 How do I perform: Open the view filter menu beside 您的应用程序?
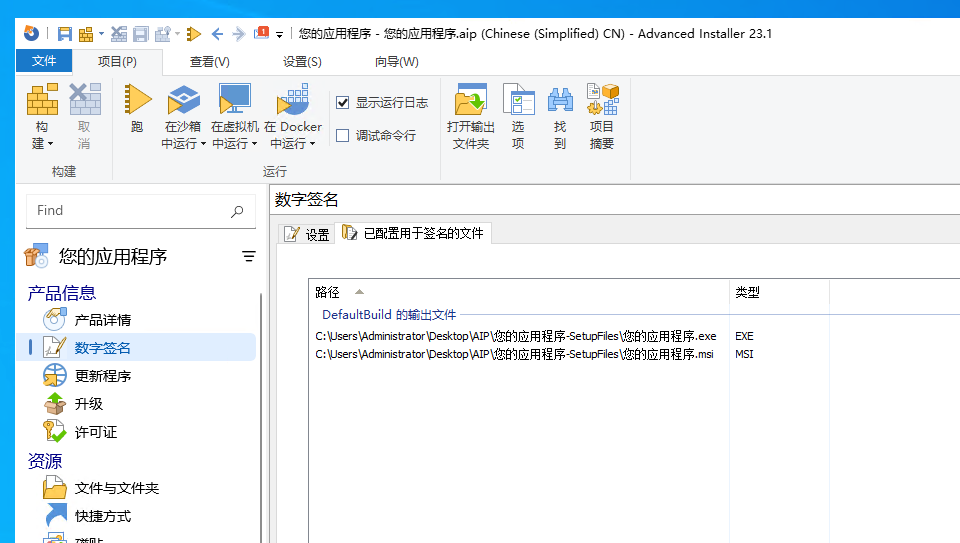click(x=249, y=257)
